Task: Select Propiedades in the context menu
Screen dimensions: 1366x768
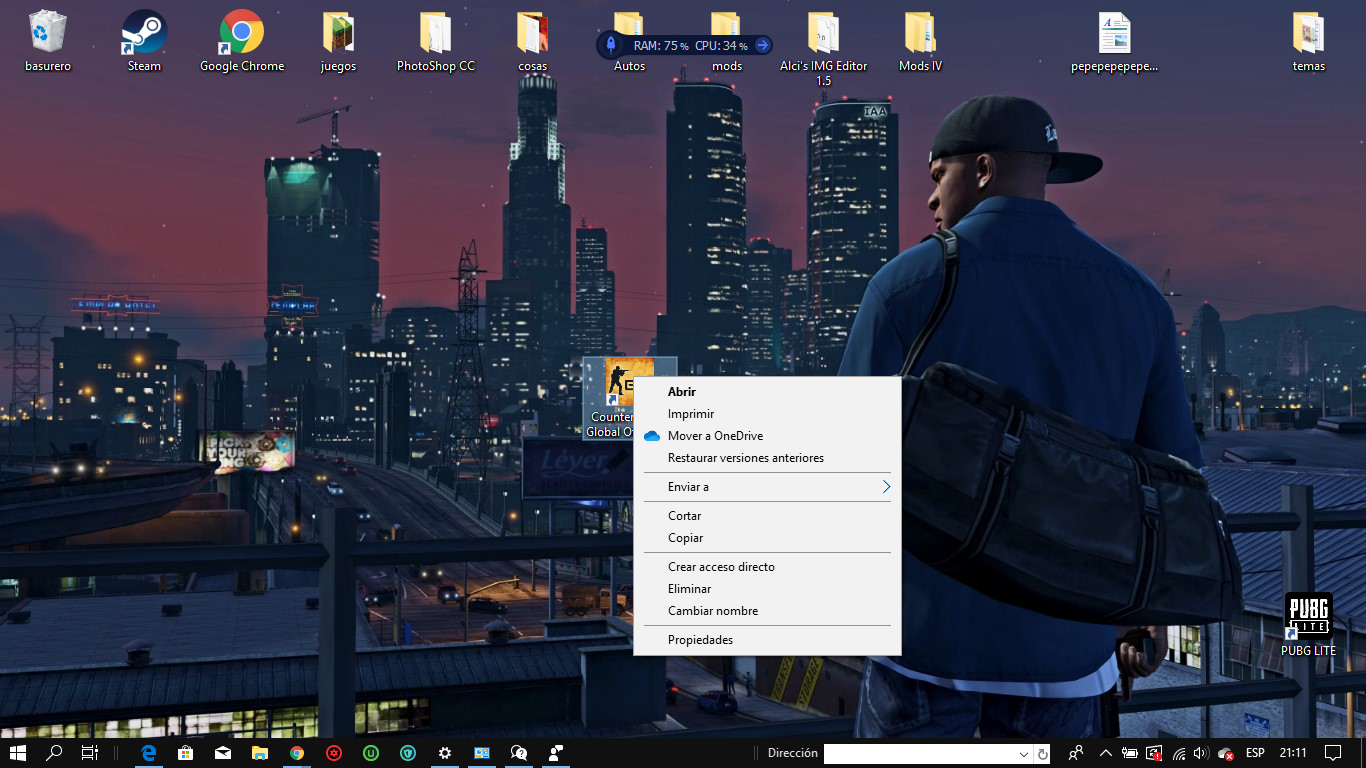Action: pyautogui.click(x=700, y=639)
